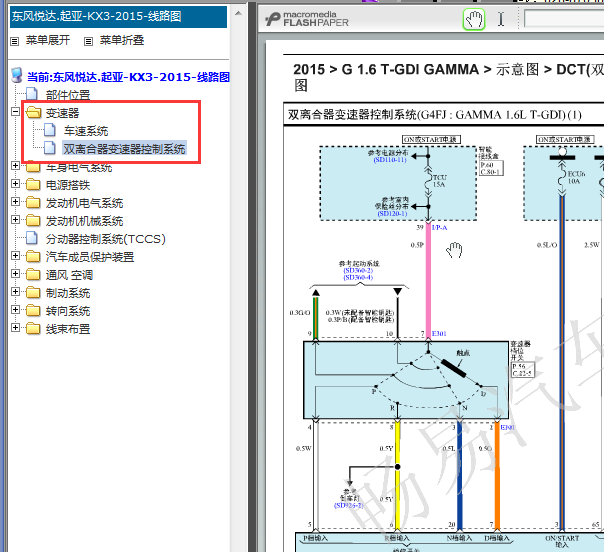Click the page icon beside 分动器控制系统(TCCS)
This screenshot has width=604, height=552.
click(x=32, y=238)
